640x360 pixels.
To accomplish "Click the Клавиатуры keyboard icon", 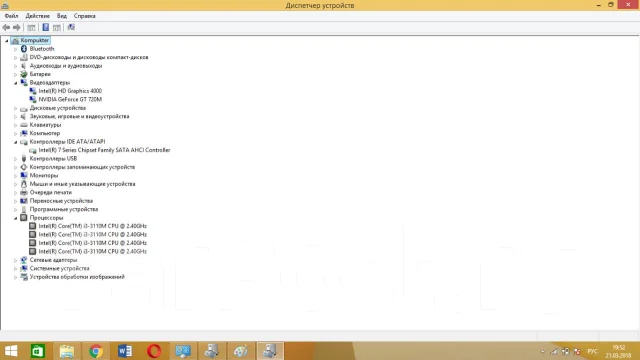I will [24, 125].
